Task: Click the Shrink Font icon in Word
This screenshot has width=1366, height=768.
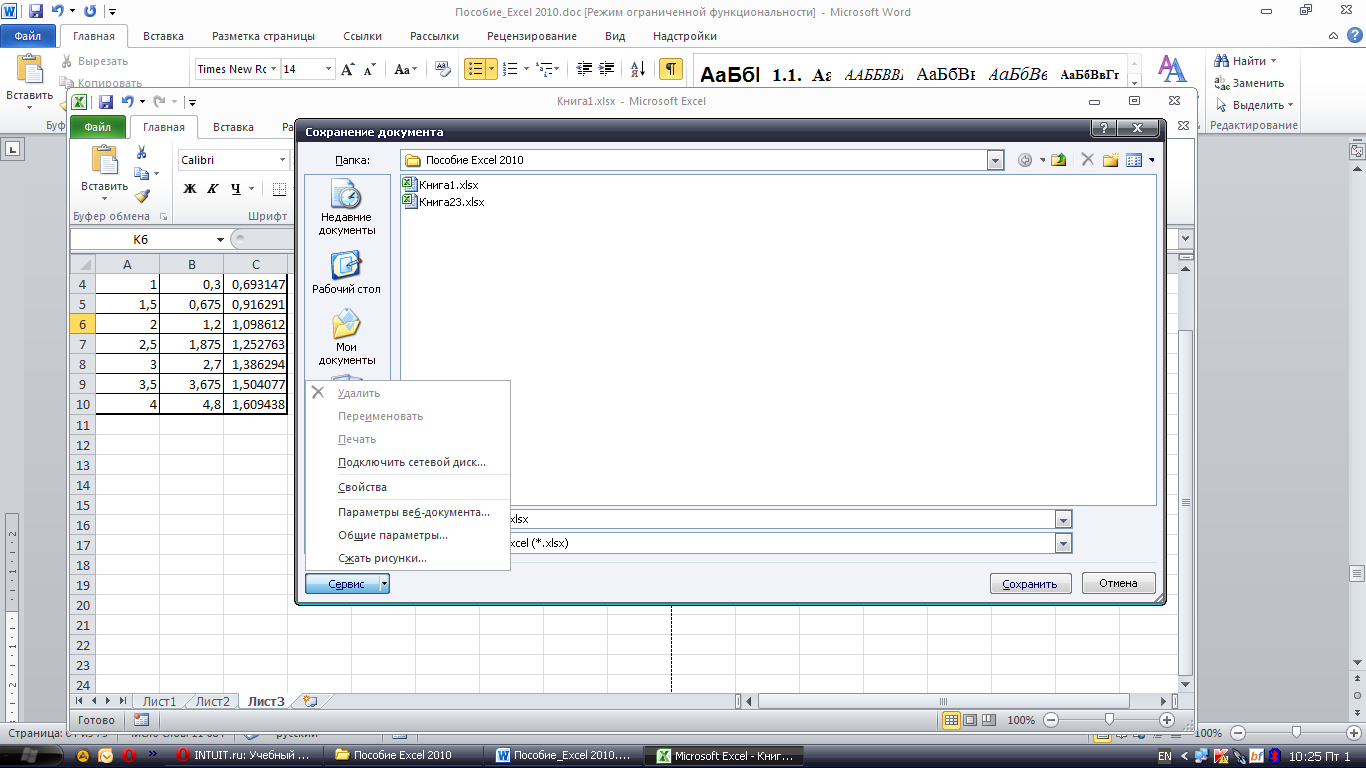Action: pyautogui.click(x=369, y=69)
